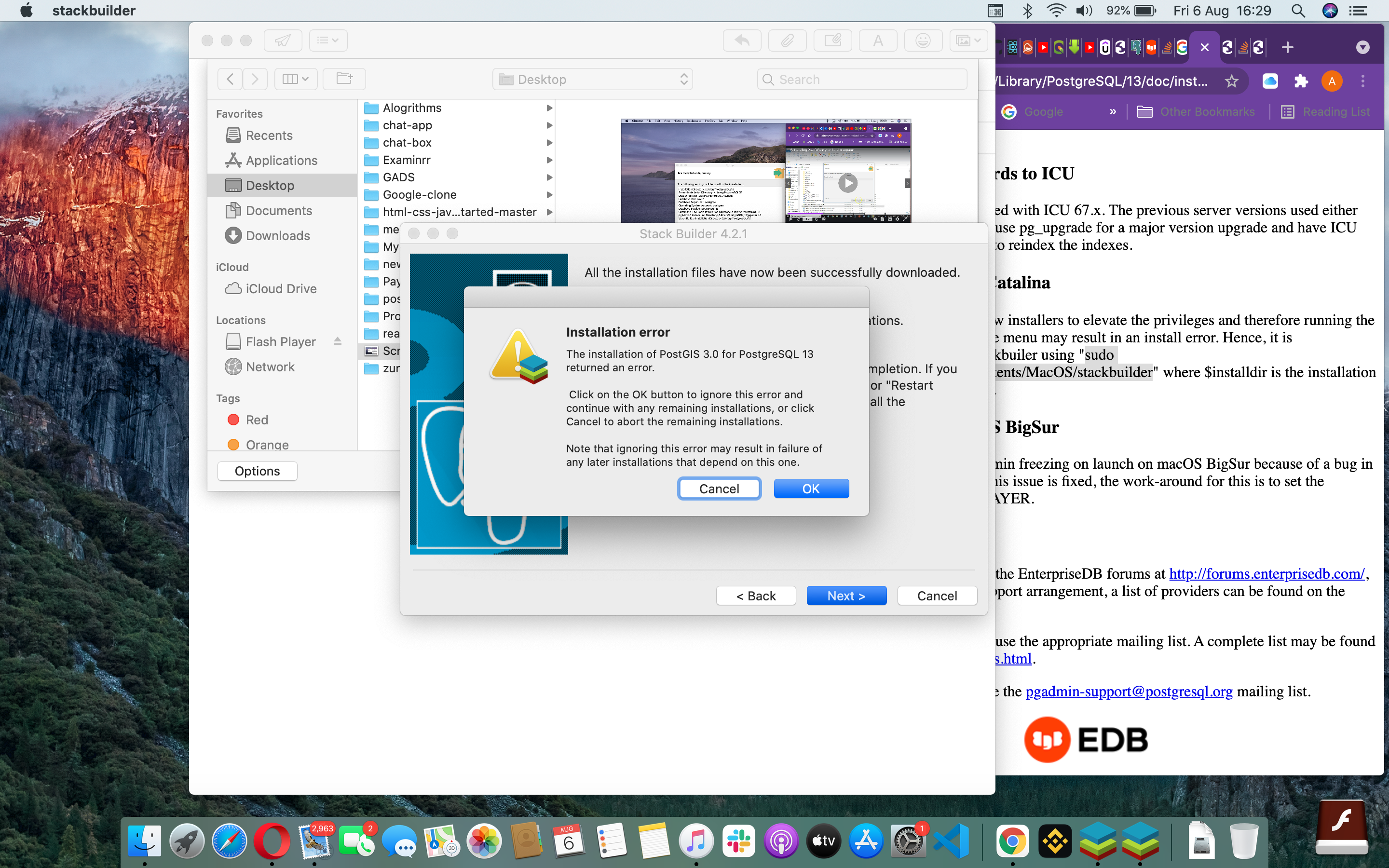Click pgadmin-support@postgresql.org link
This screenshot has height=868, width=1389.
1129,691
